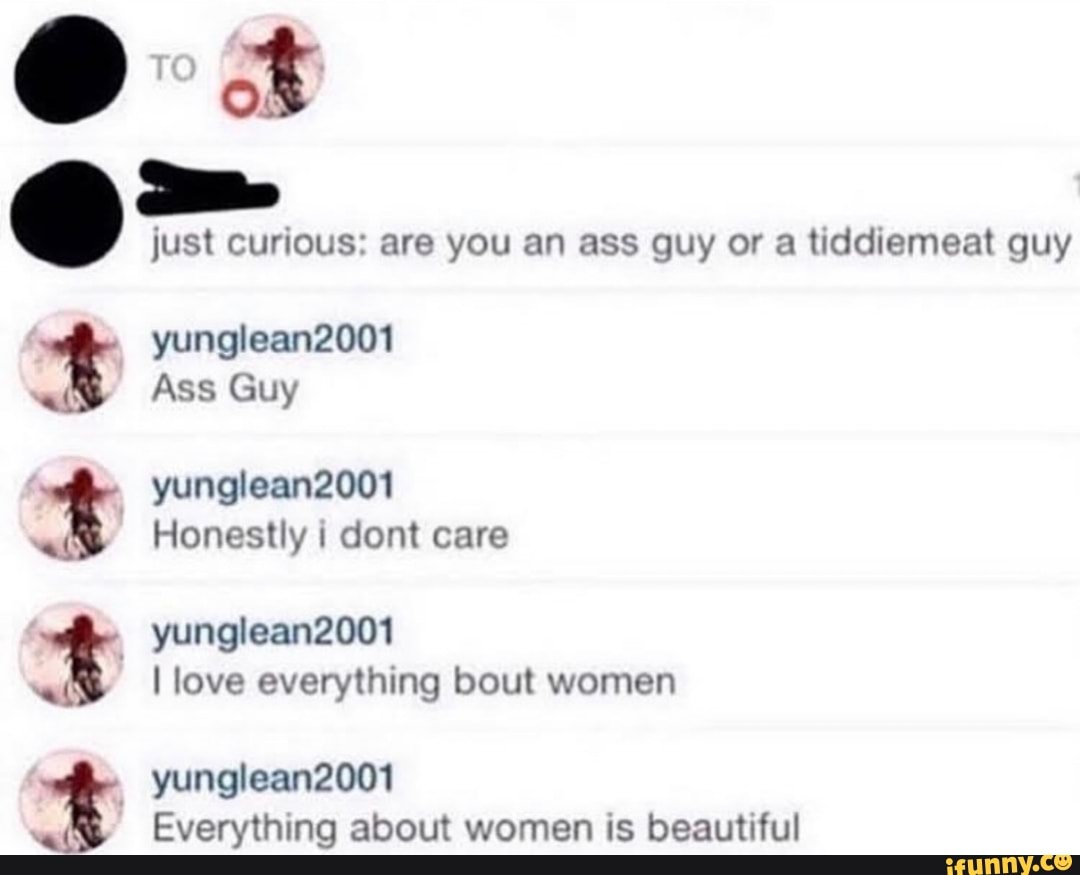1080x875 pixels.
Task: Open avatar beside the 'Ass Guy' reply
Action: click(x=72, y=363)
